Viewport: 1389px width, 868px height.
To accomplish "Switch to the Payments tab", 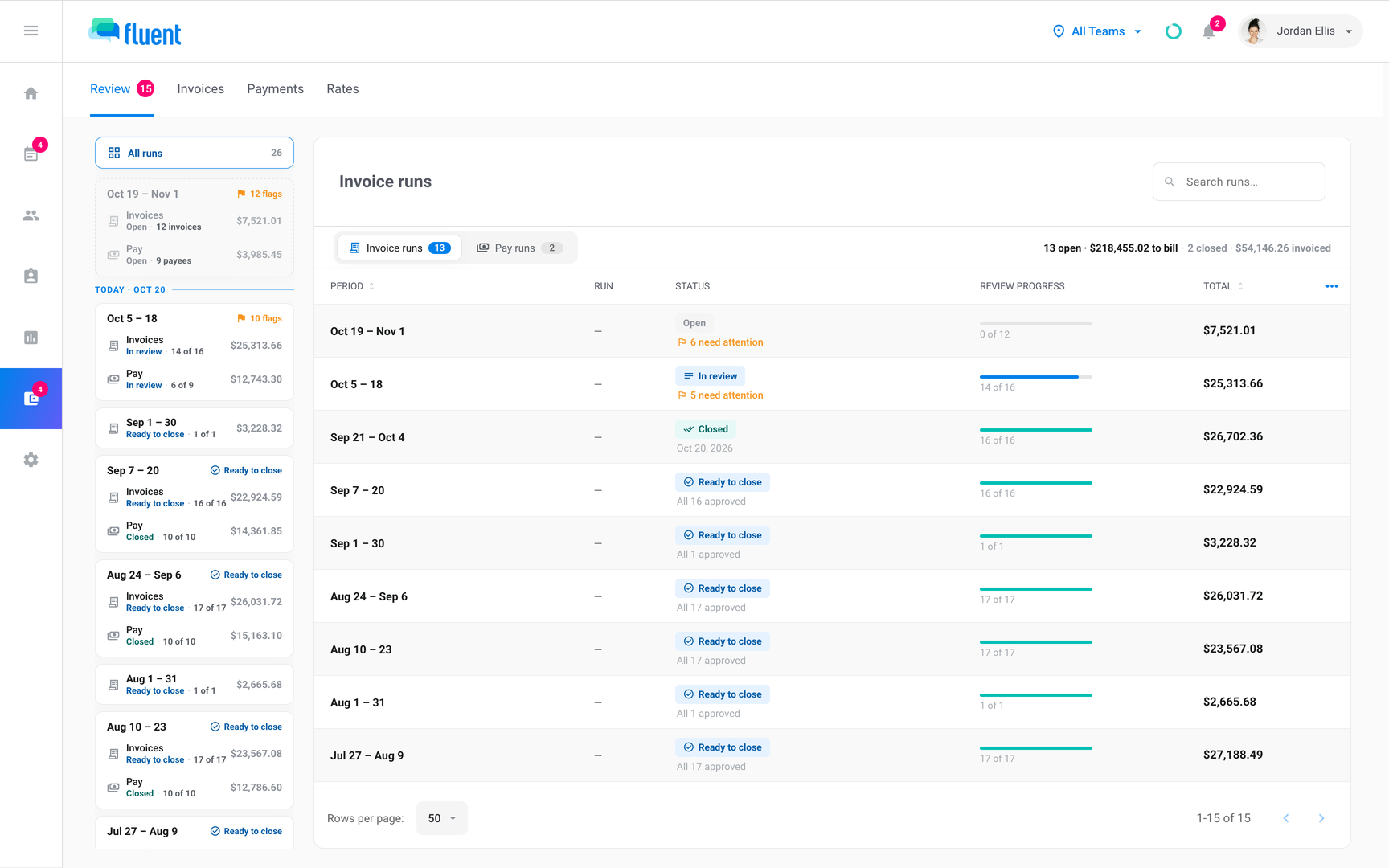I will coord(276,89).
